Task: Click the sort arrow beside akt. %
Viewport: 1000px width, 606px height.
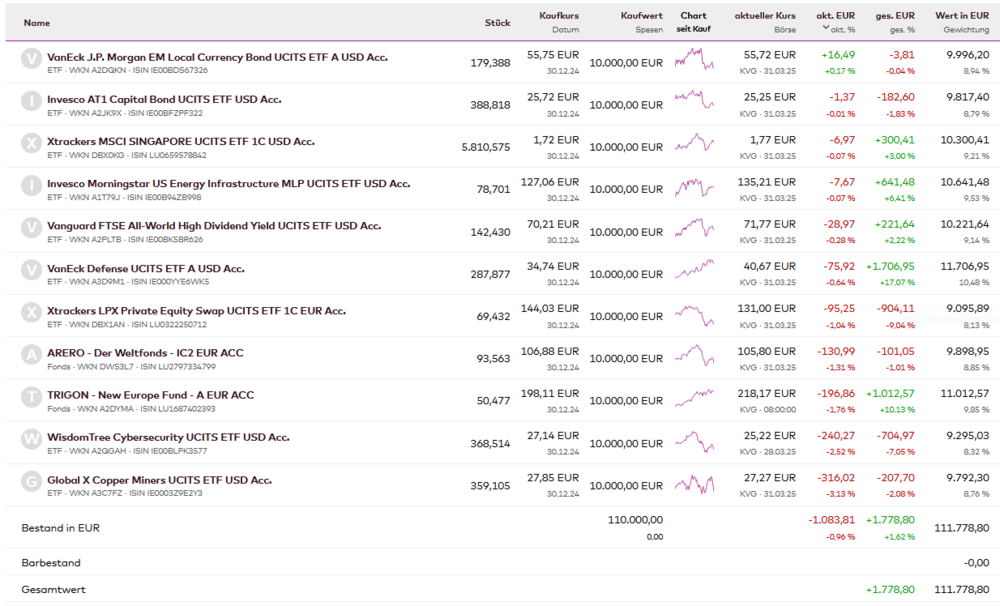Action: (826, 28)
